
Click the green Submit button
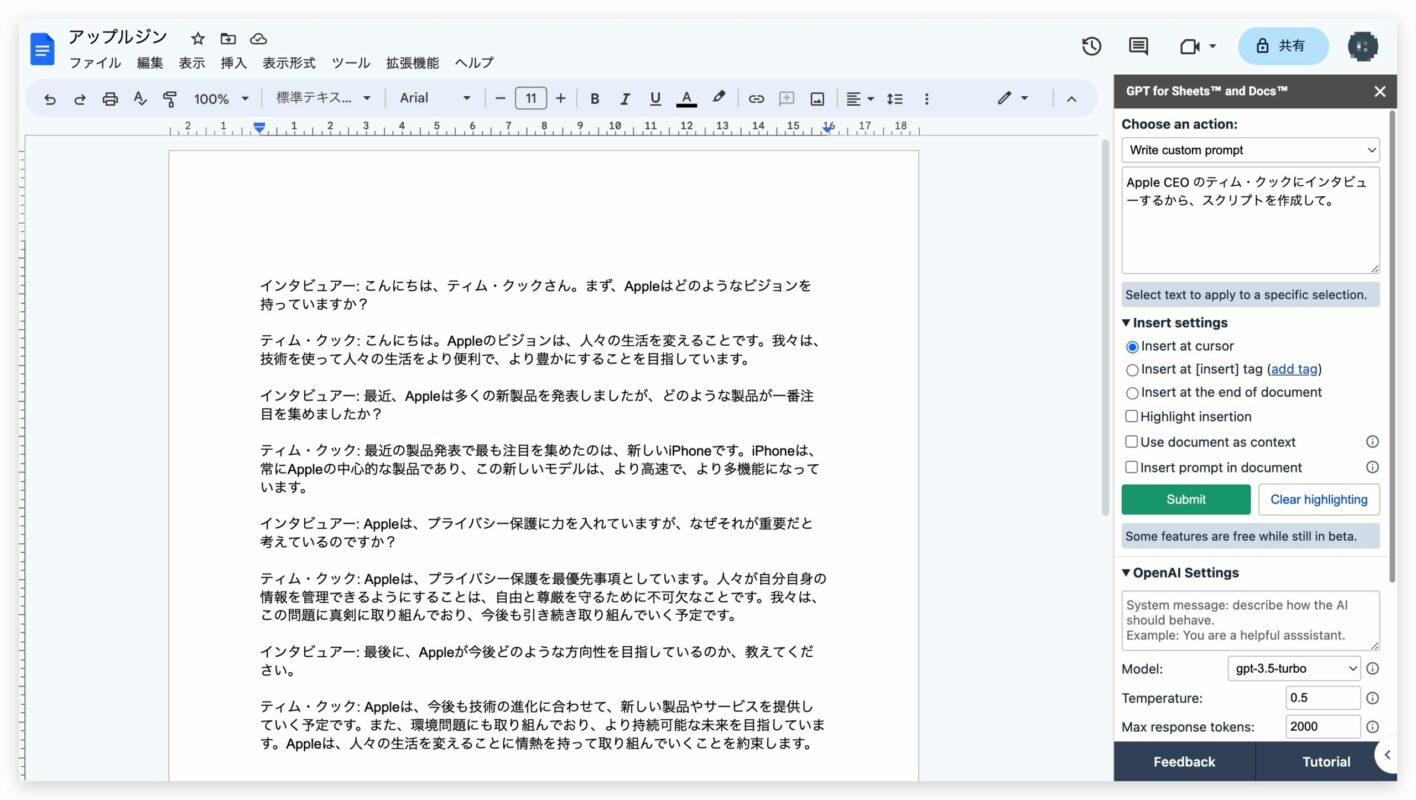click(x=1186, y=499)
